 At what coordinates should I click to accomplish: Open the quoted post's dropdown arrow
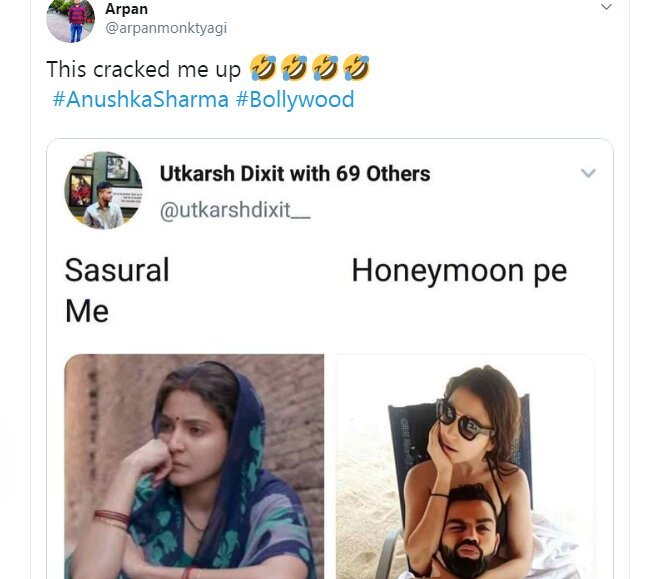click(x=588, y=174)
